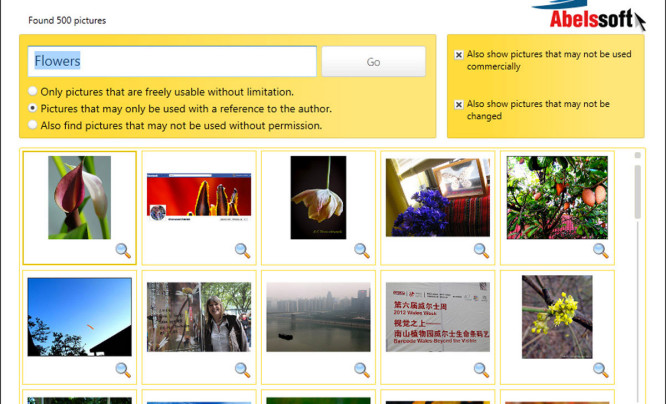The image size is (666, 404).
Task: Click the Go search button
Action: pos(373,62)
